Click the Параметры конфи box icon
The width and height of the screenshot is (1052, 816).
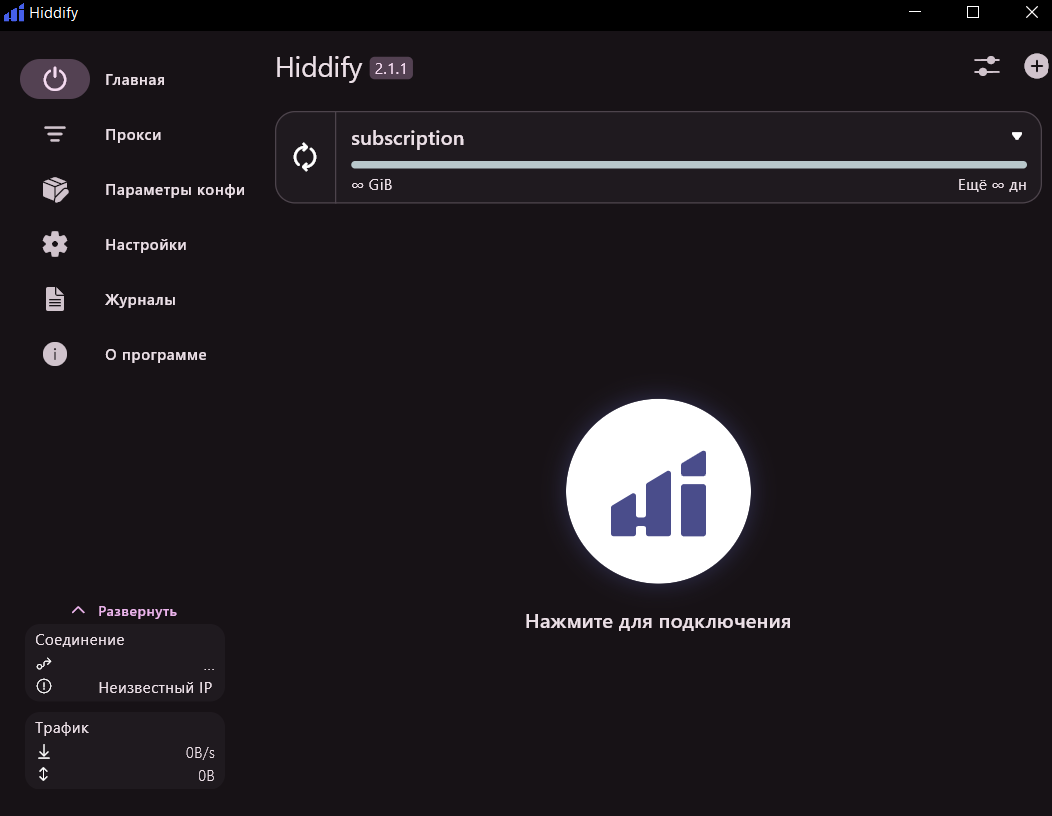pos(55,190)
